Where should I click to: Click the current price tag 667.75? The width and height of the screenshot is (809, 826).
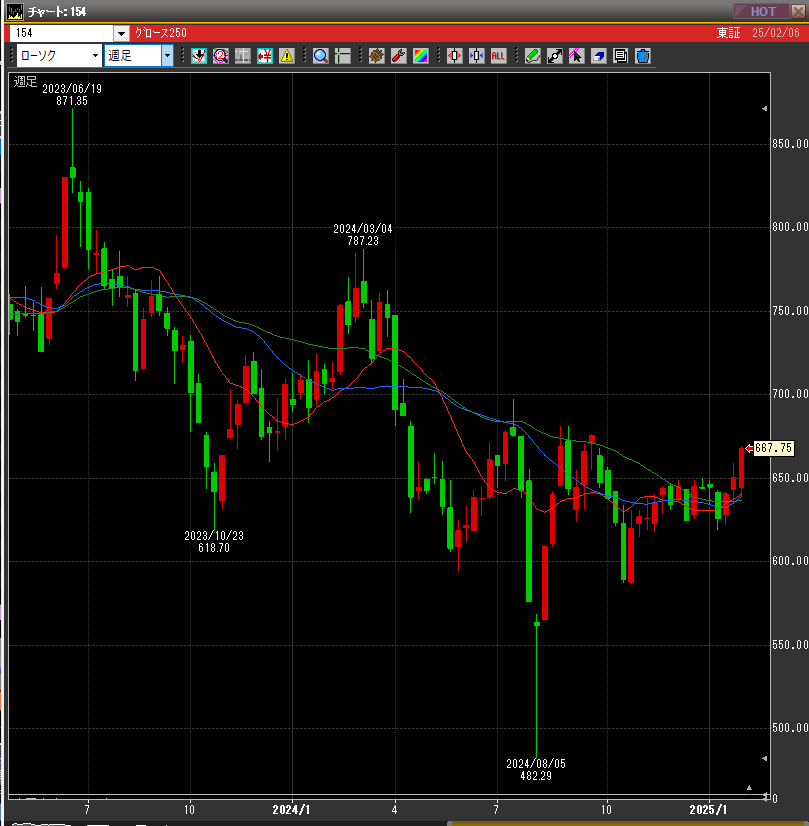(x=773, y=448)
